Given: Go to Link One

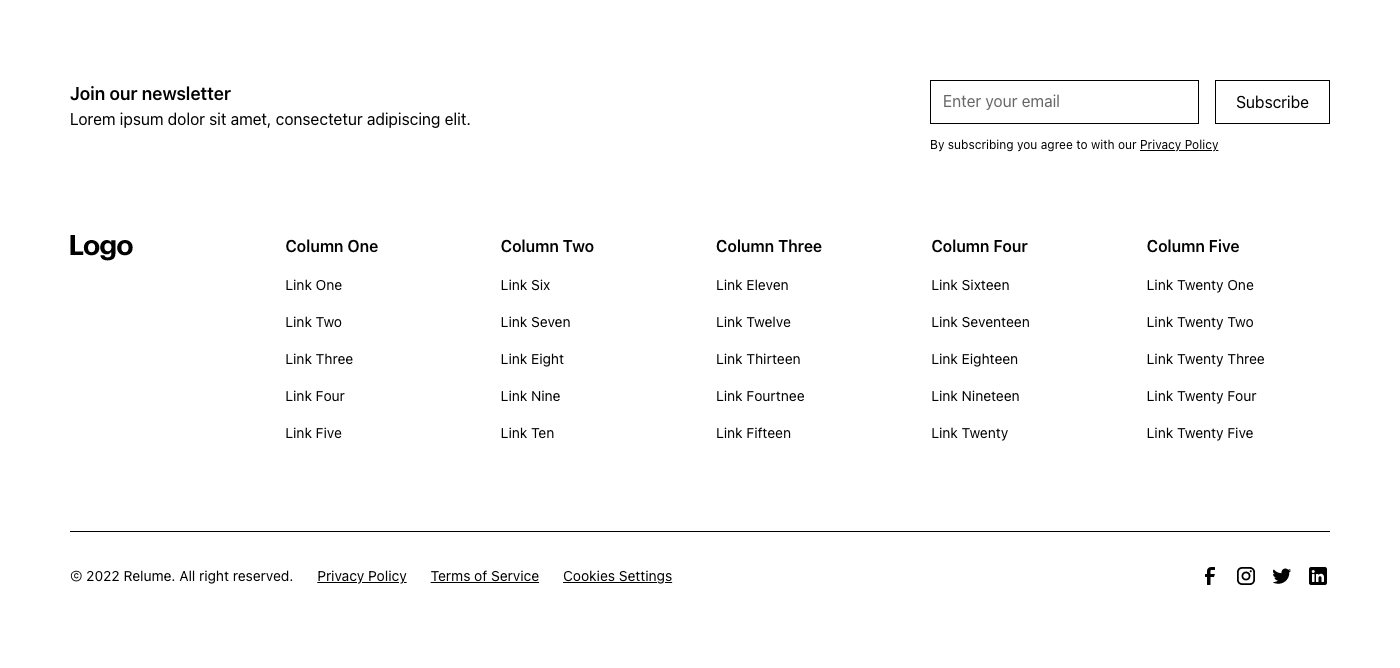Looking at the screenshot, I should (x=313, y=285).
